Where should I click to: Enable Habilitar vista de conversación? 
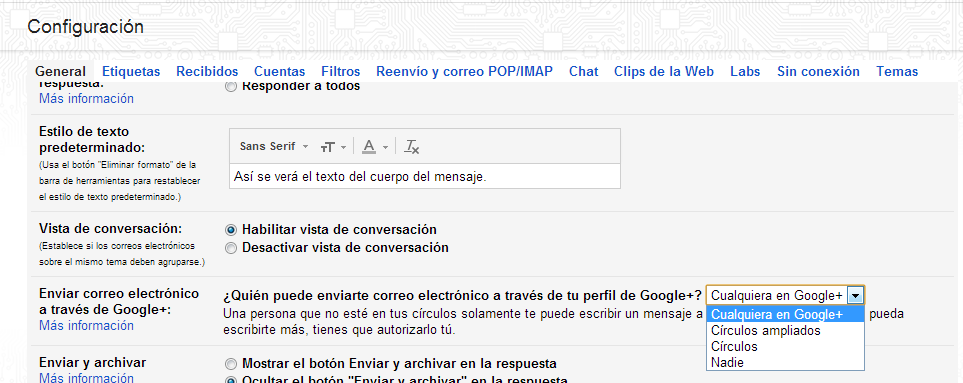point(231,230)
